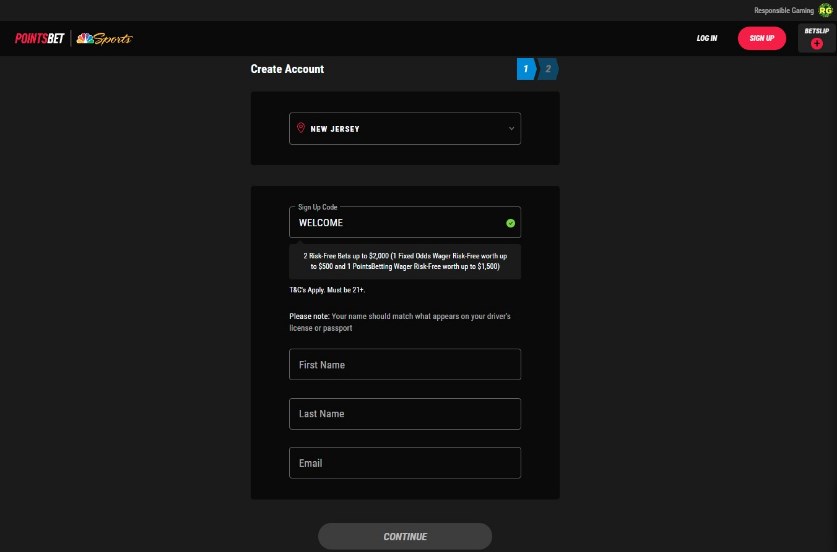This screenshot has width=837, height=552.
Task: Expand the New Jersey state dropdown
Action: [x=405, y=129]
